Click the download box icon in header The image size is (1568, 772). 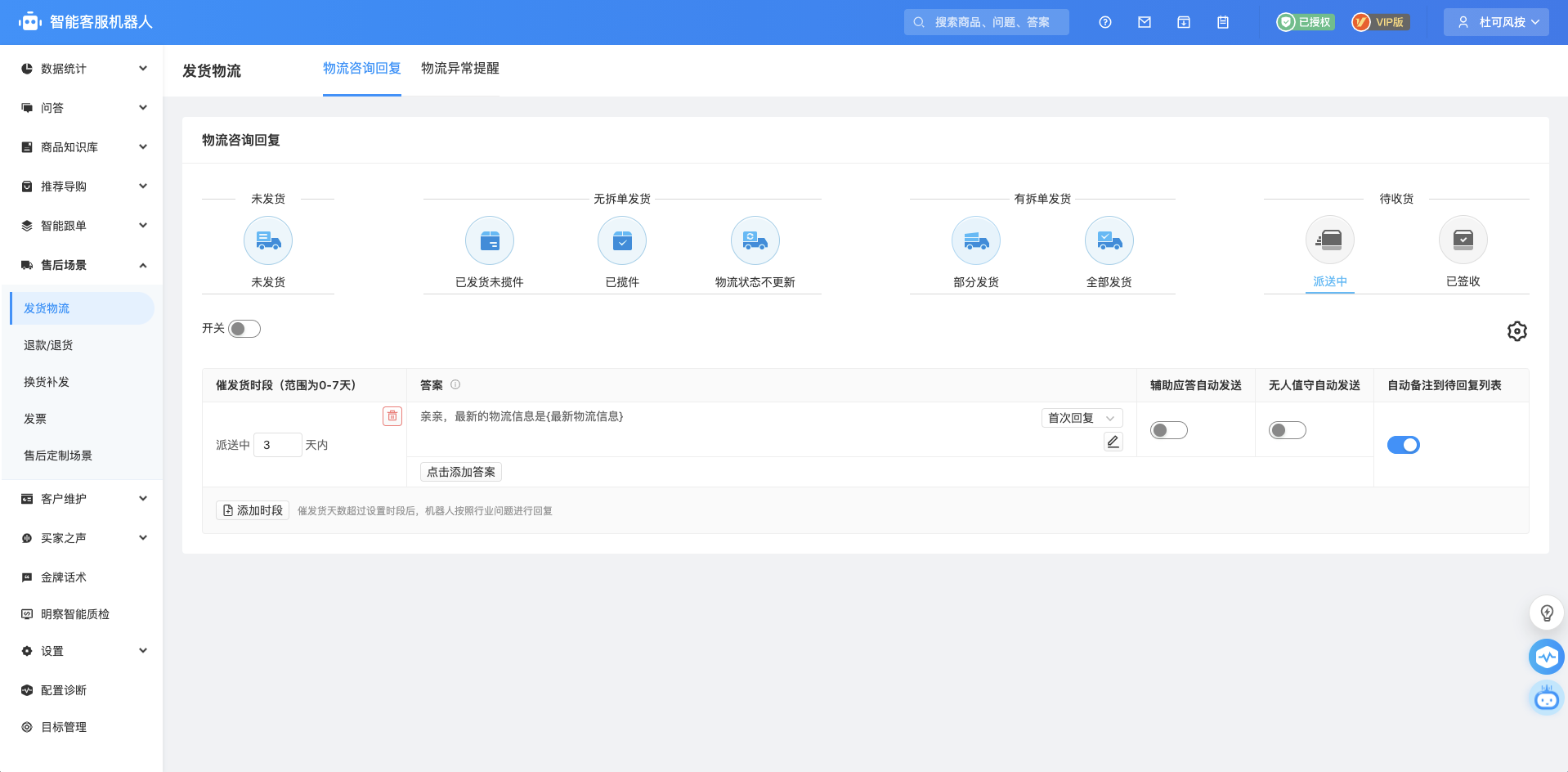(x=1184, y=22)
